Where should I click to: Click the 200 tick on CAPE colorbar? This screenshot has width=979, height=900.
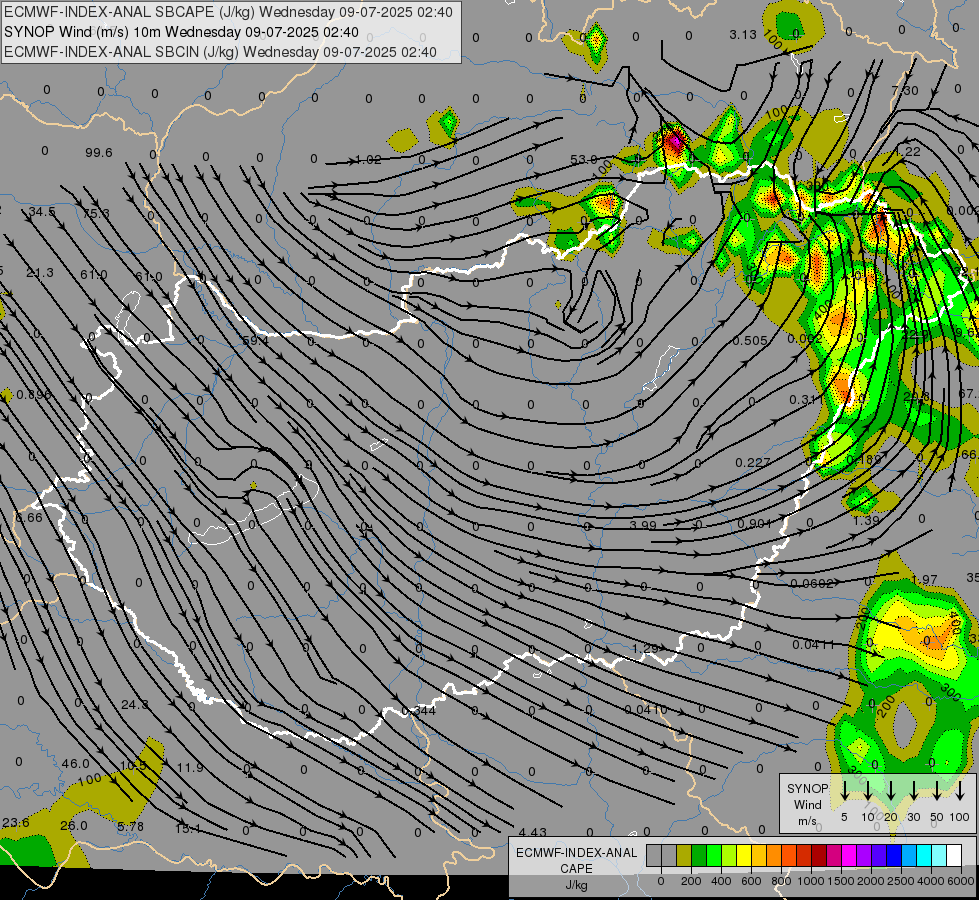691,881
